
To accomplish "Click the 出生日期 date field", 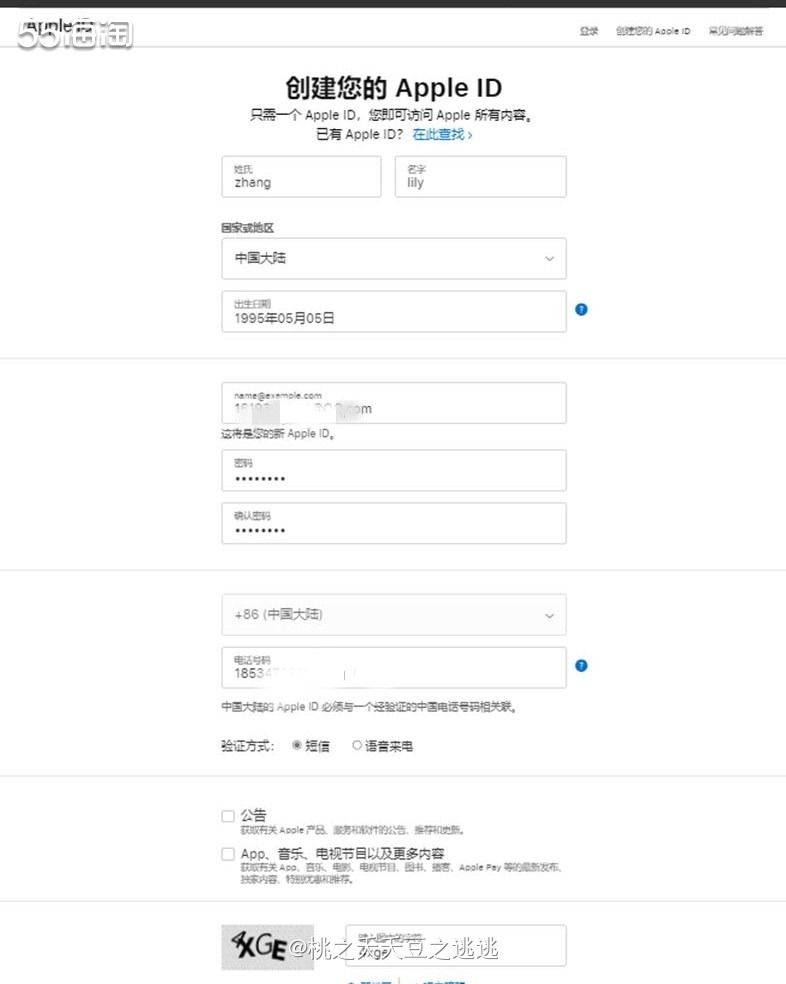I will [394, 311].
